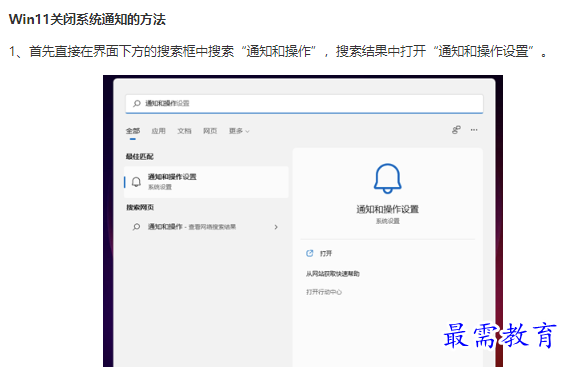565x367 pixels.
Task: Expand the 更多 dropdown
Action: 239,131
